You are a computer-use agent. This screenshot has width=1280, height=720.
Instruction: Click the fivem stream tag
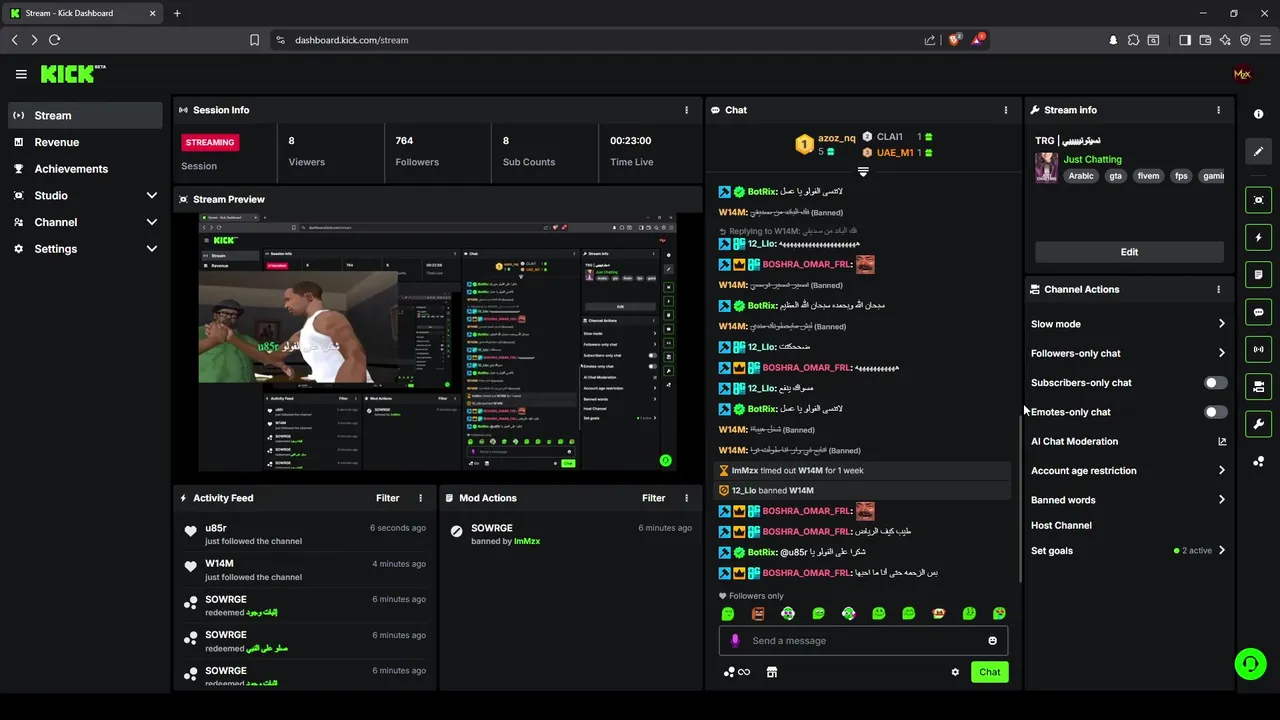1148,176
